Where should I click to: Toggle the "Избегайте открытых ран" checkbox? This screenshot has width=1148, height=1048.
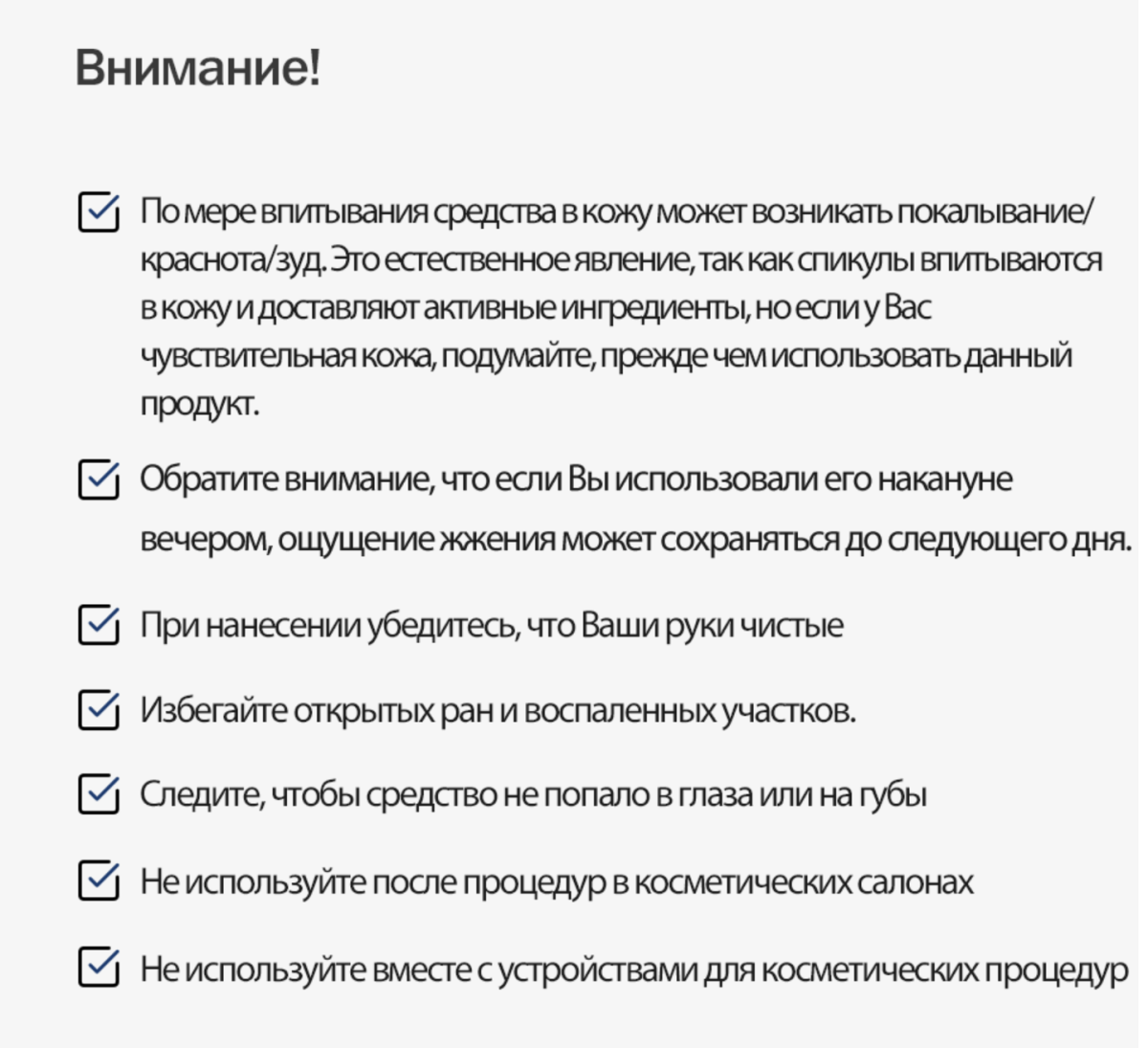(x=98, y=710)
